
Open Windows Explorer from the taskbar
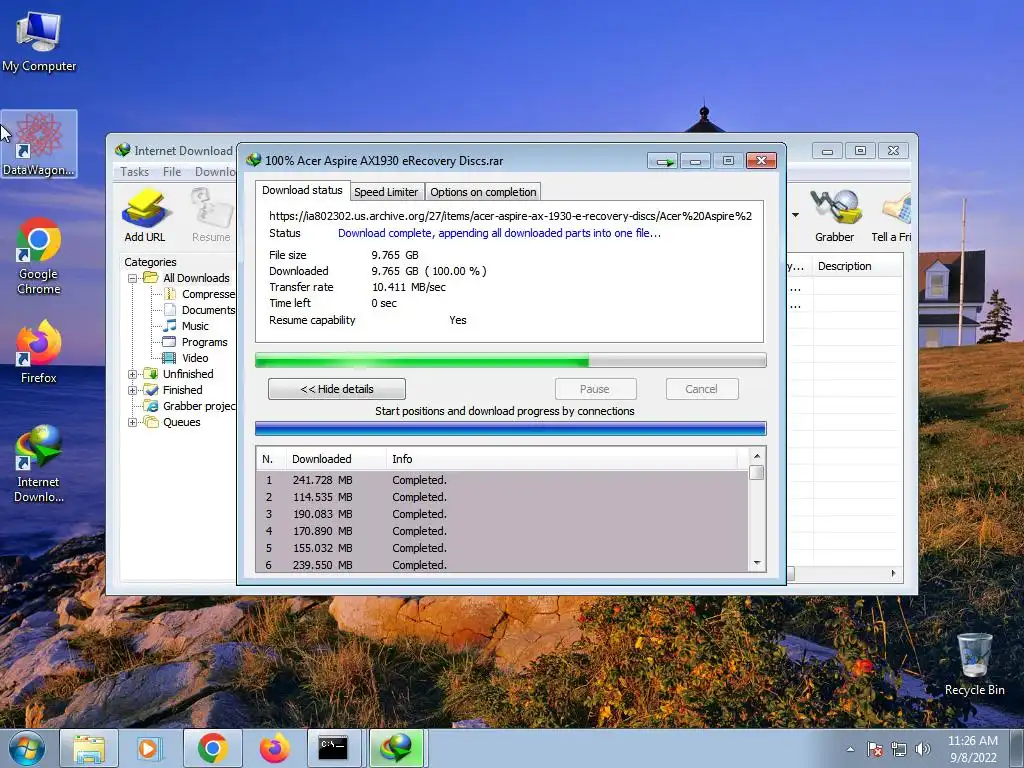(x=89, y=748)
